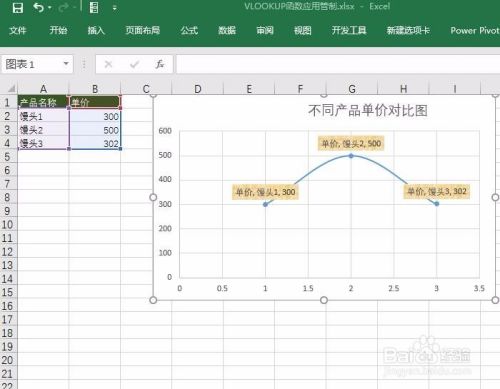Click the Cancel X icon in formula bar
This screenshot has height=389, width=500.
point(108,64)
